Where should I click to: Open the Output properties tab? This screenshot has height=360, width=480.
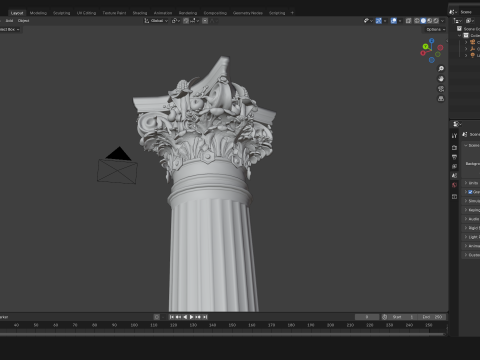(454, 157)
